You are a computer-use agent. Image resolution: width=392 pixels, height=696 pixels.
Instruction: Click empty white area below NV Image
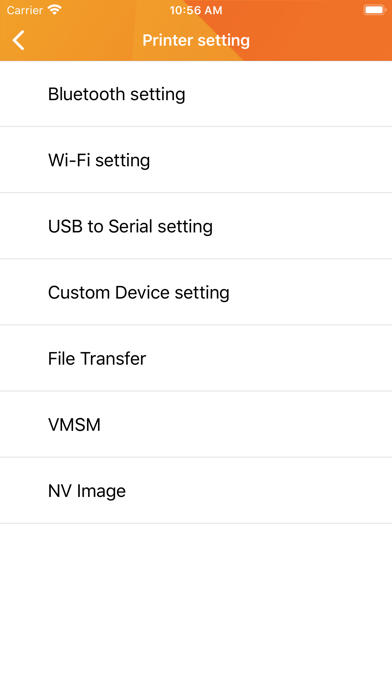click(x=196, y=608)
